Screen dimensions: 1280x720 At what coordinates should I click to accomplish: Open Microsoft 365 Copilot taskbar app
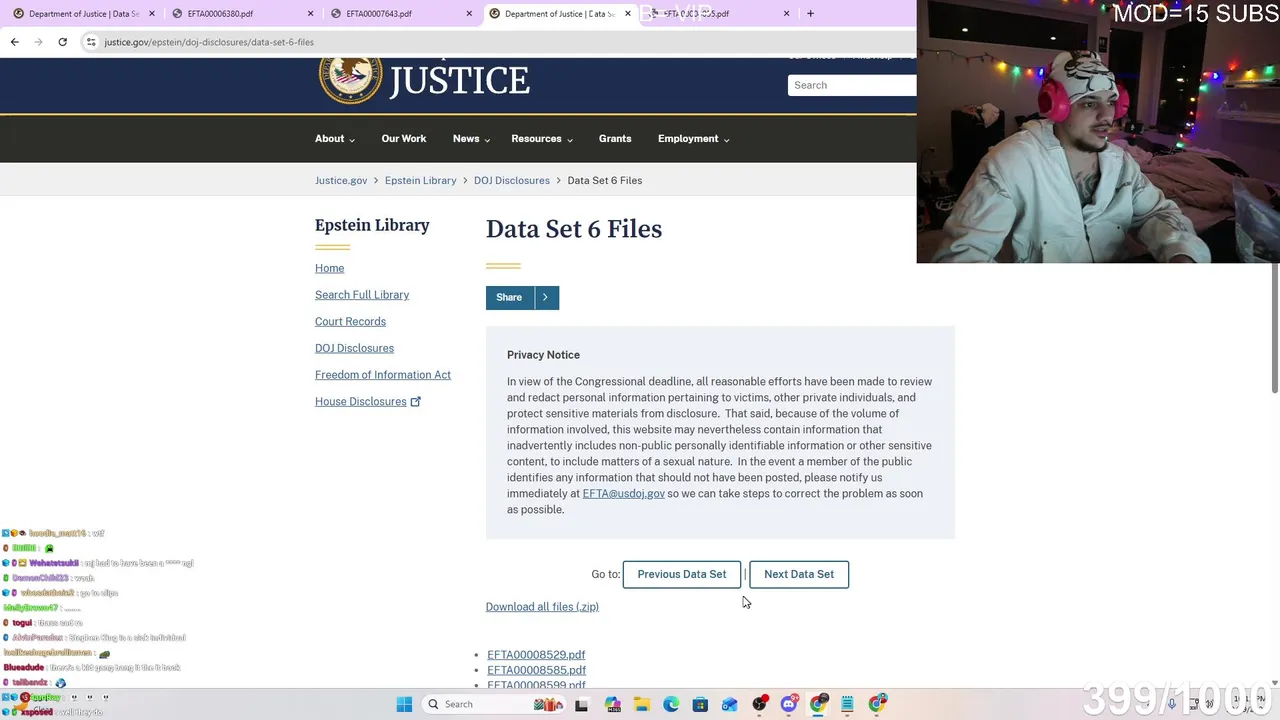(612, 704)
